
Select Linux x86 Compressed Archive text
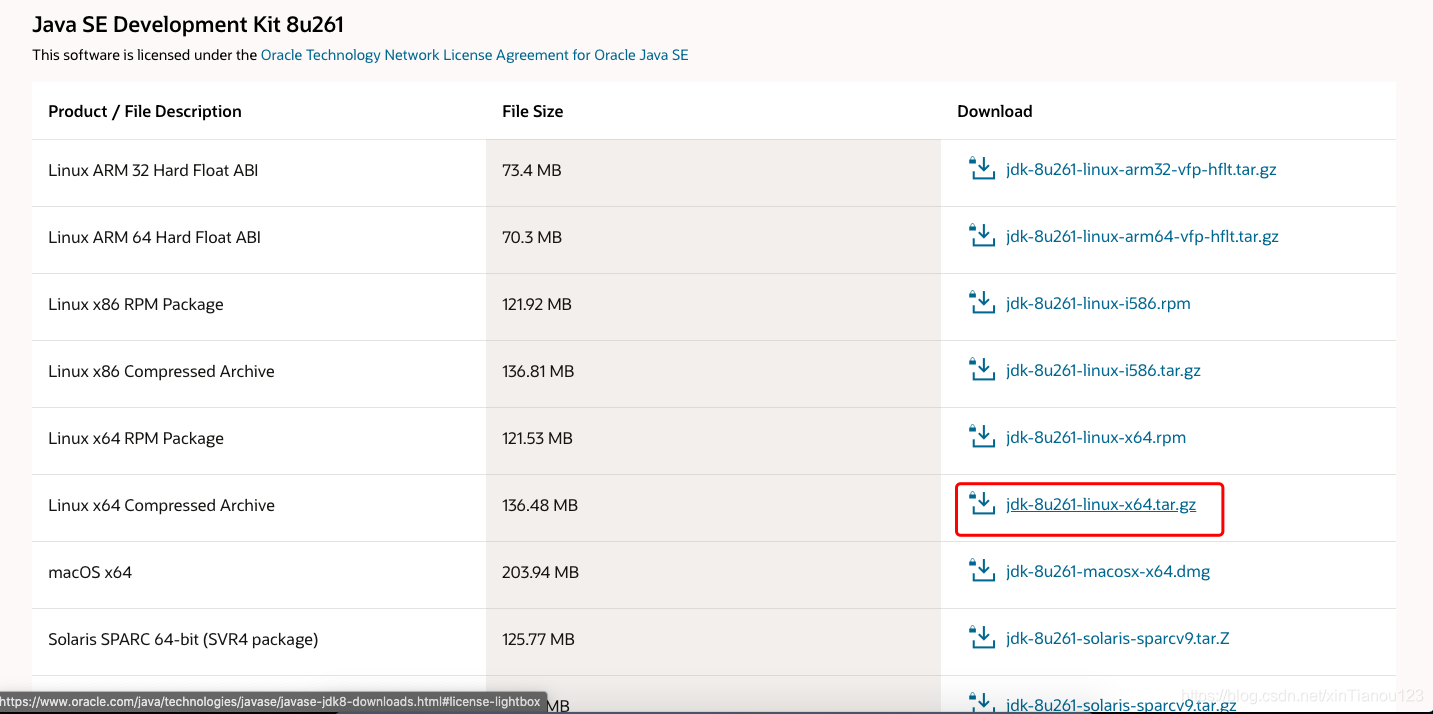coord(161,371)
